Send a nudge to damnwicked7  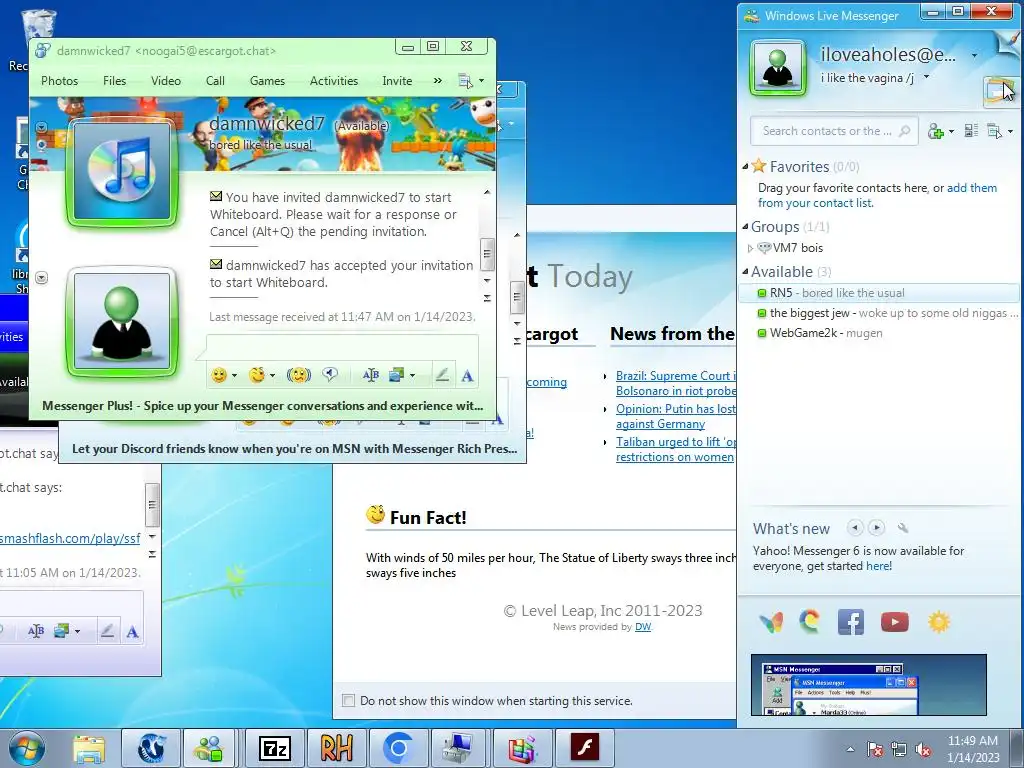coord(298,375)
